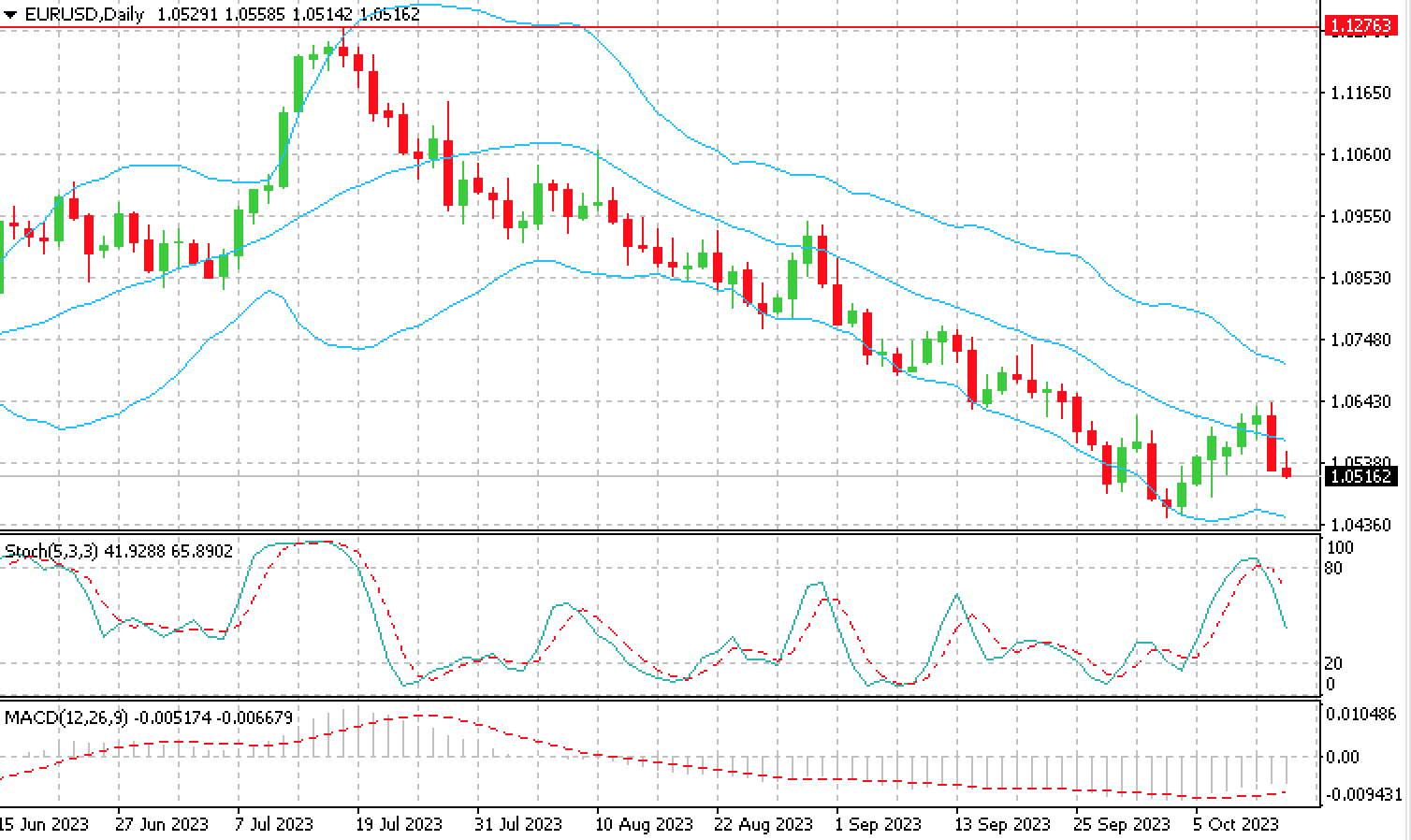
Task: Select the last red candle at chart's right edge
Action: [1287, 473]
